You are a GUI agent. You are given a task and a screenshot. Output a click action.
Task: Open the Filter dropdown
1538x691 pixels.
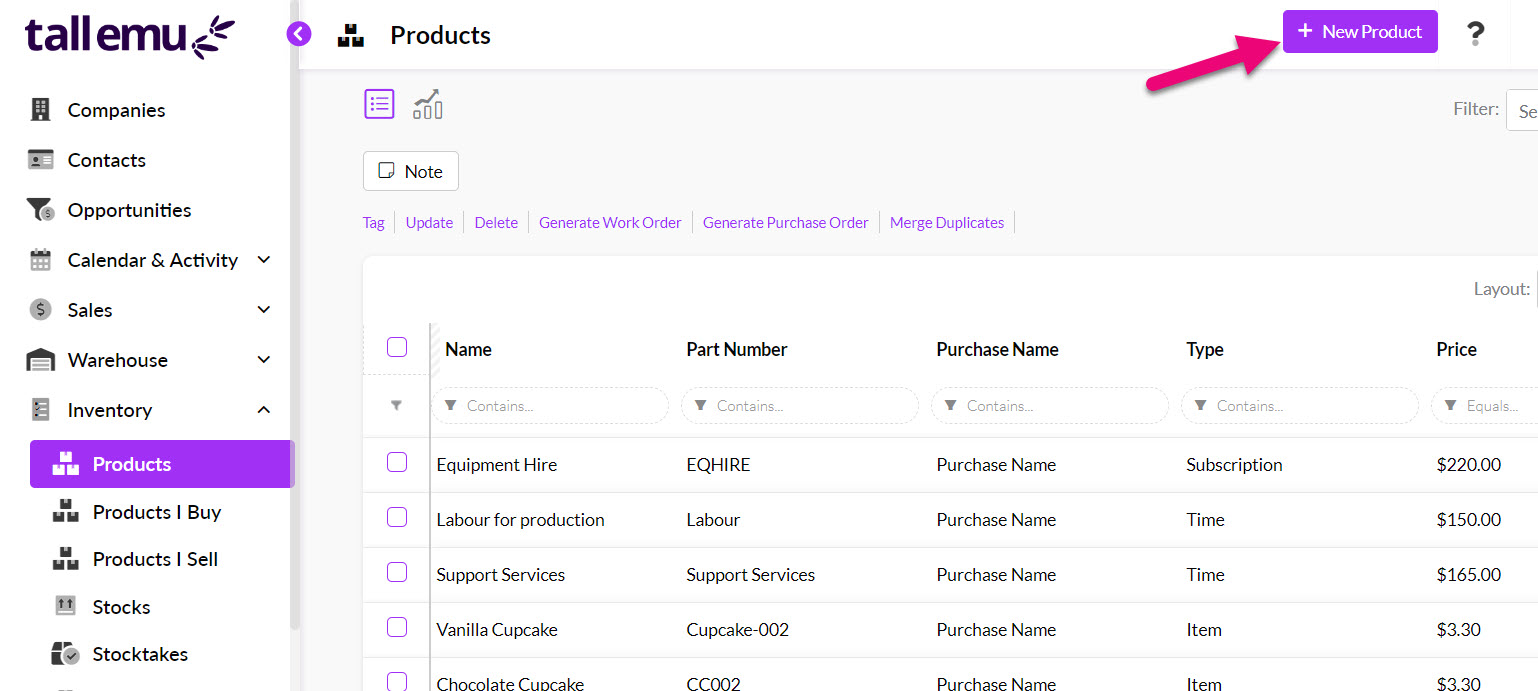point(1522,109)
